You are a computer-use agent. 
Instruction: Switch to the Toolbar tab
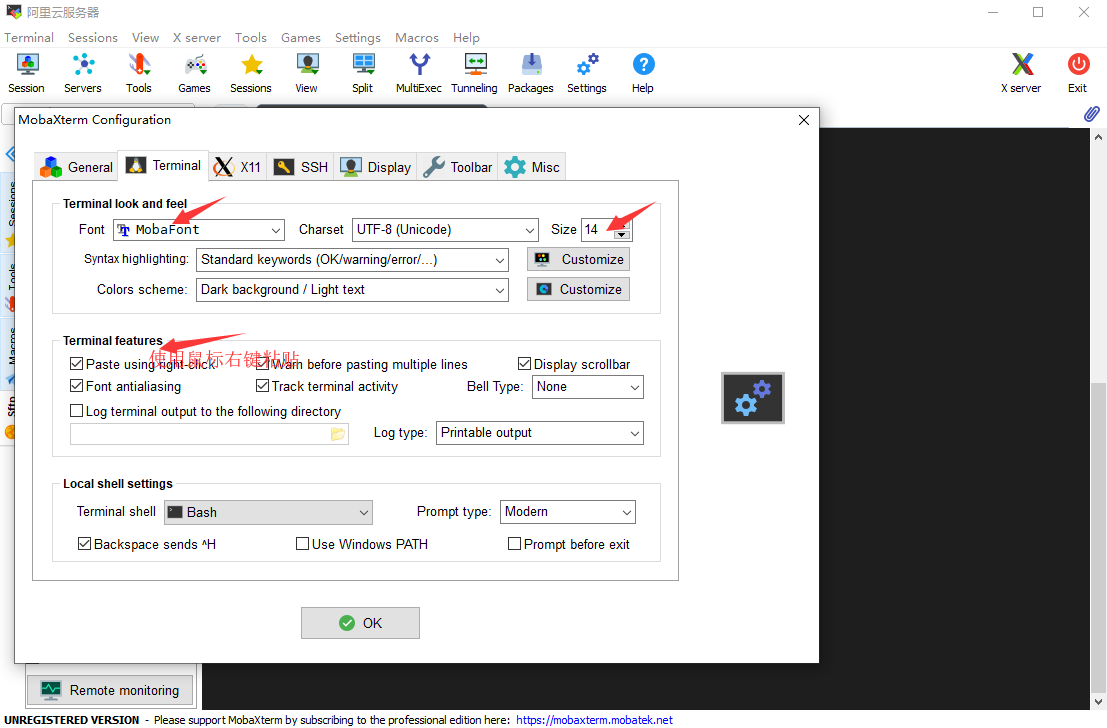457,167
